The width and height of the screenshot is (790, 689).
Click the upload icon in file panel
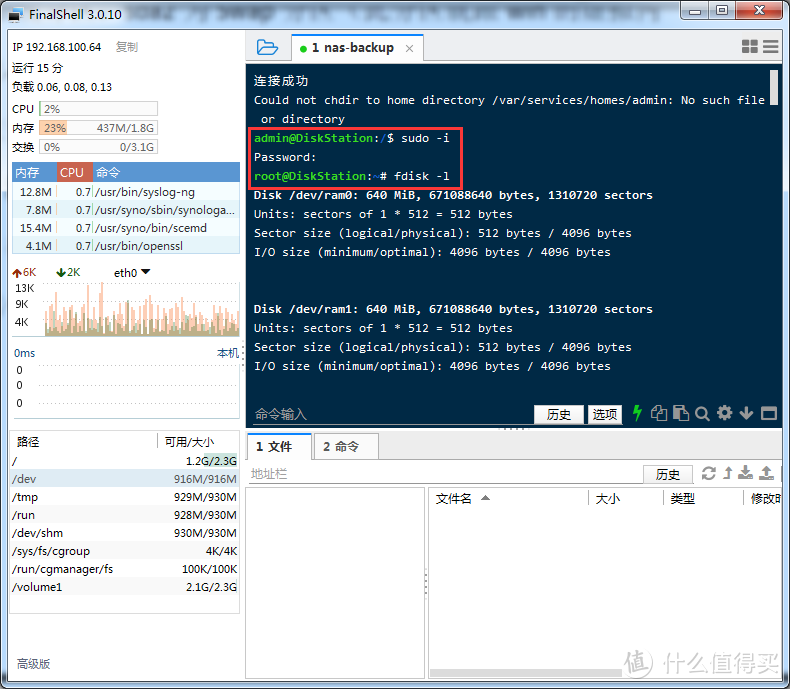766,473
